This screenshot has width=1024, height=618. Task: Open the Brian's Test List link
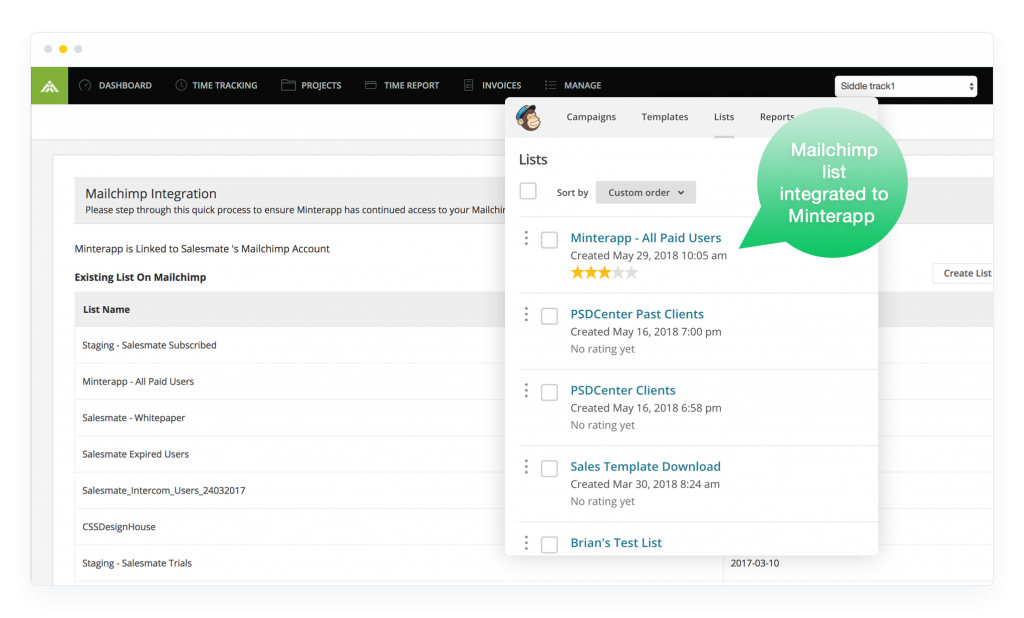[x=616, y=543]
